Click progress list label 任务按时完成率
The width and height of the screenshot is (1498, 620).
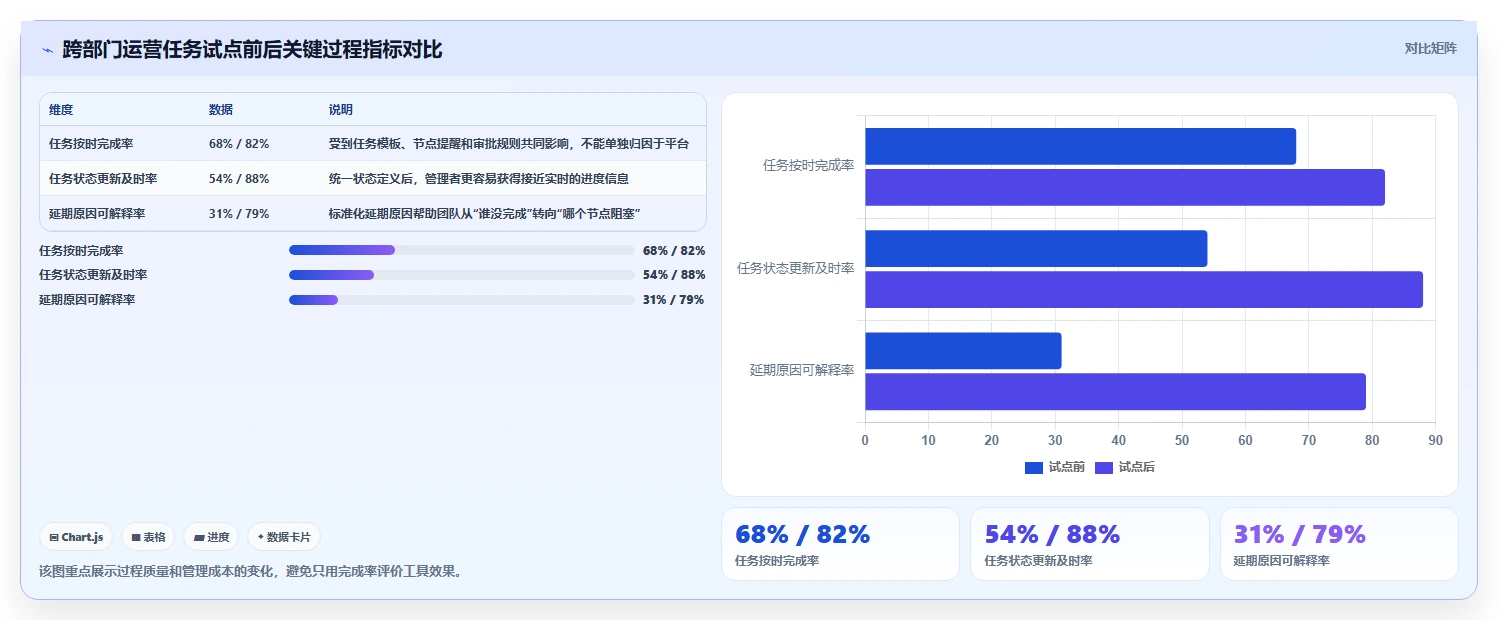click(x=81, y=250)
